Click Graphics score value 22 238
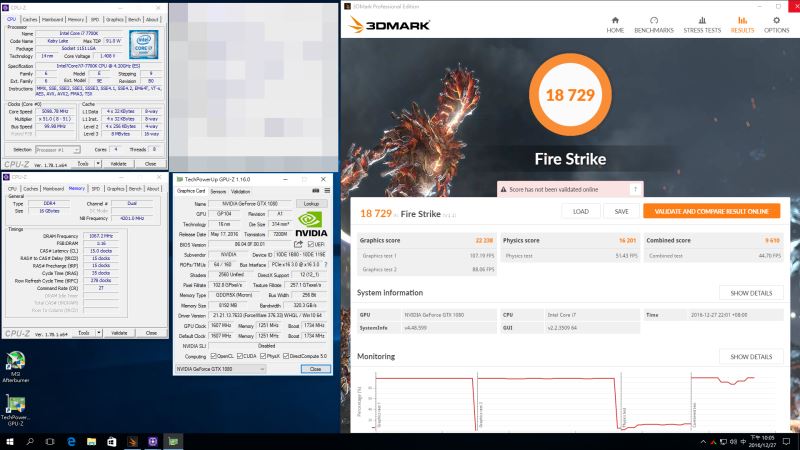 click(x=484, y=240)
